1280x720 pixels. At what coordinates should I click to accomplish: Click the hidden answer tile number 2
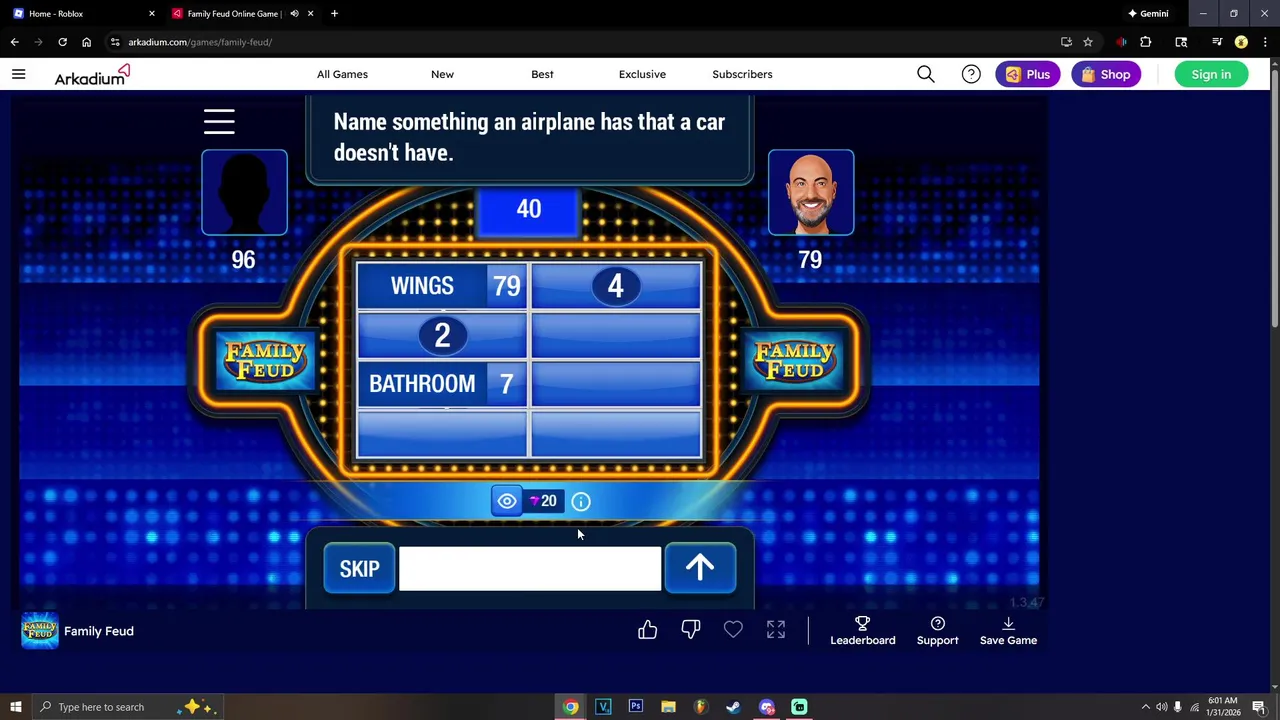click(442, 335)
